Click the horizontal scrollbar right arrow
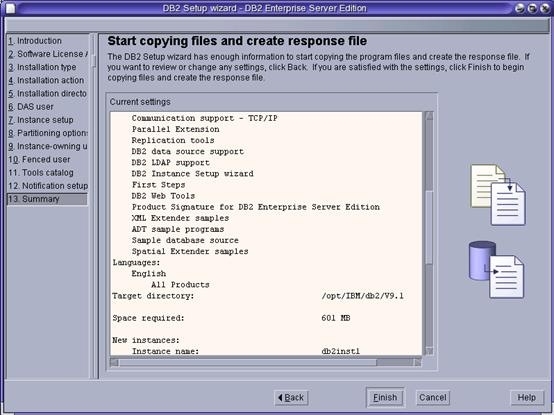The image size is (554, 415). click(417, 362)
